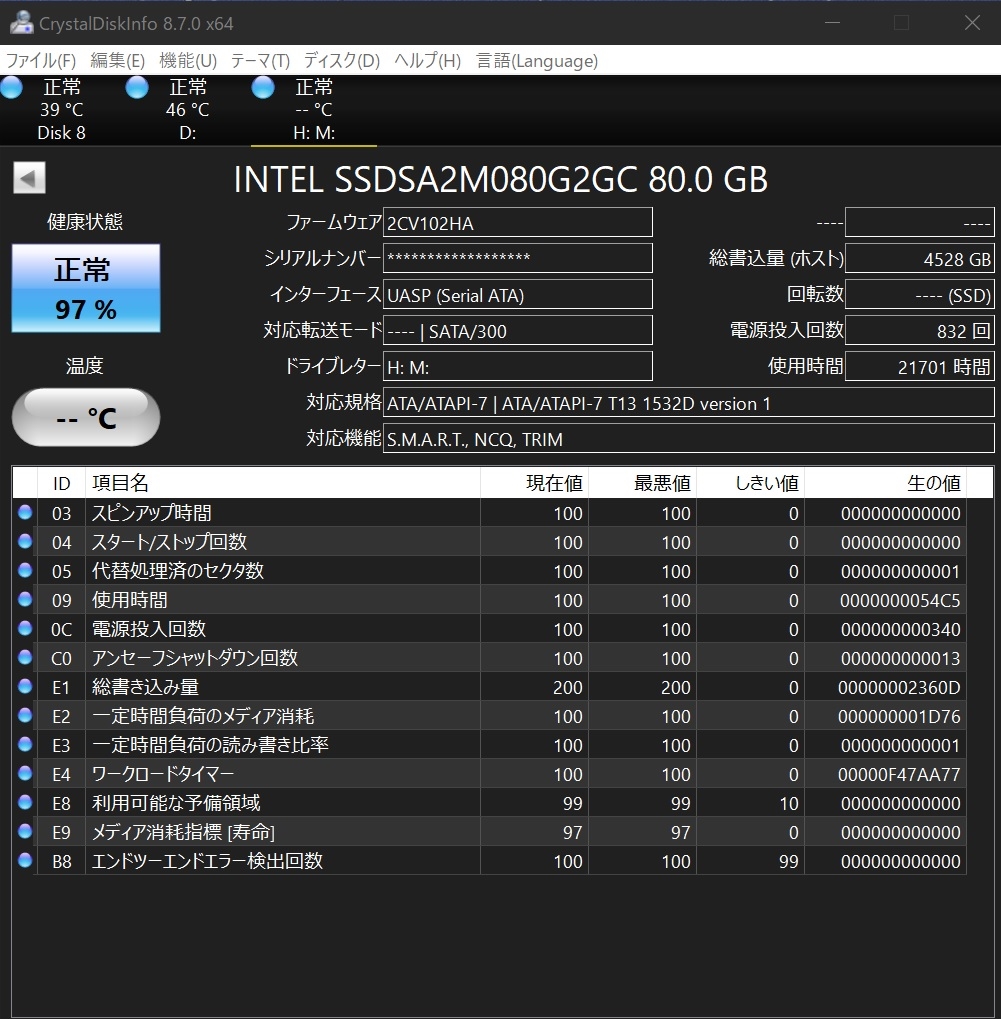Viewport: 1001px width, 1019px height.
Task: Select the メディア消耗指標 [寿命] attribute name
Action: 183,832
